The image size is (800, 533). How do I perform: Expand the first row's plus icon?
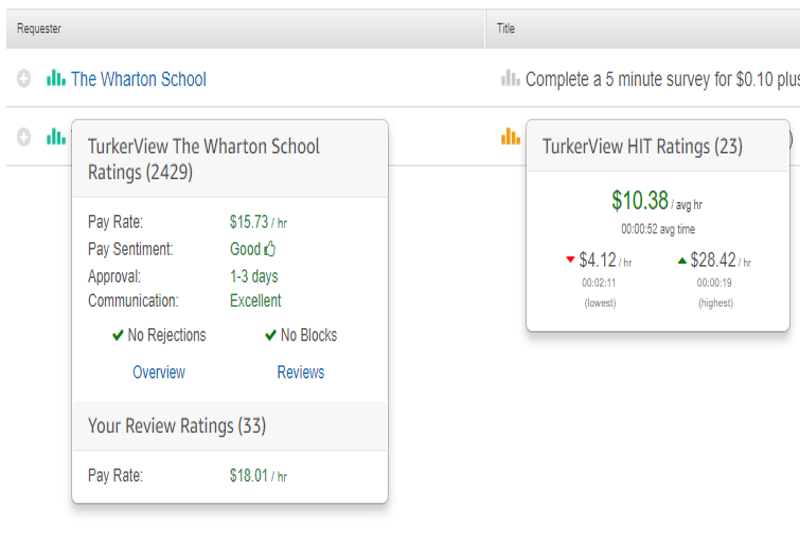24,79
